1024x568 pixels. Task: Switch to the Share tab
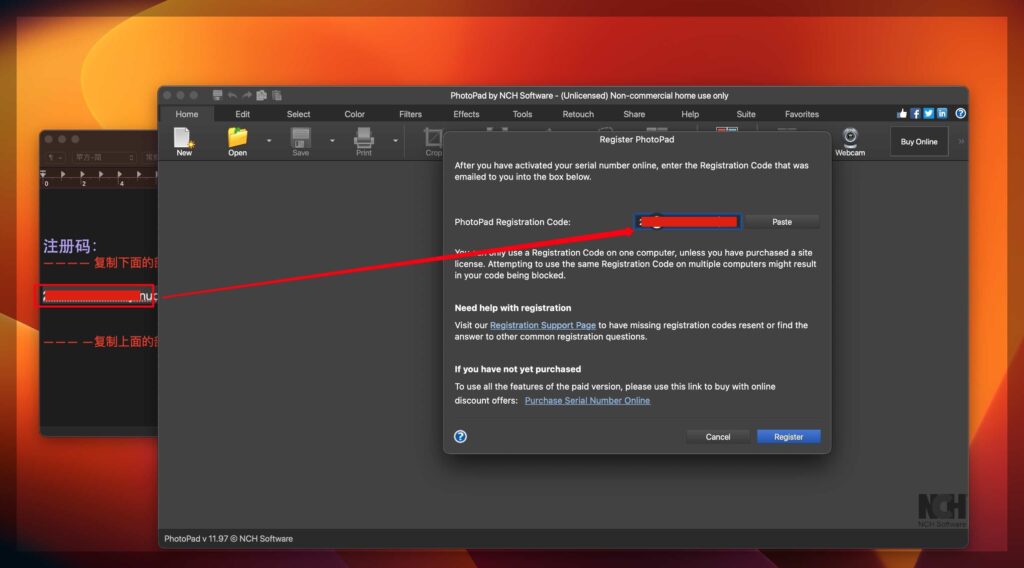tap(634, 114)
